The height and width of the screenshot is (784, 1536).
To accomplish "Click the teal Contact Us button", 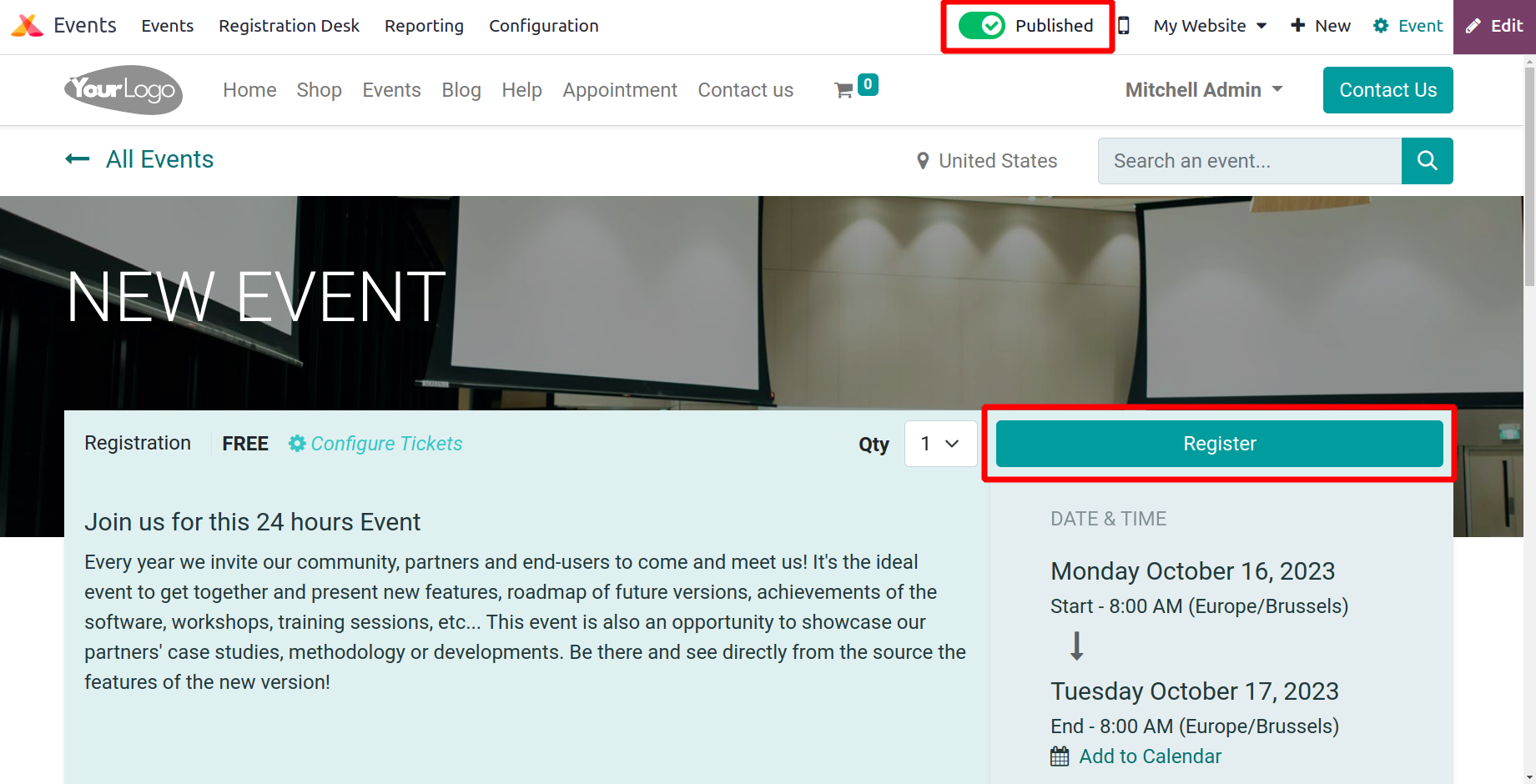I will (x=1387, y=90).
